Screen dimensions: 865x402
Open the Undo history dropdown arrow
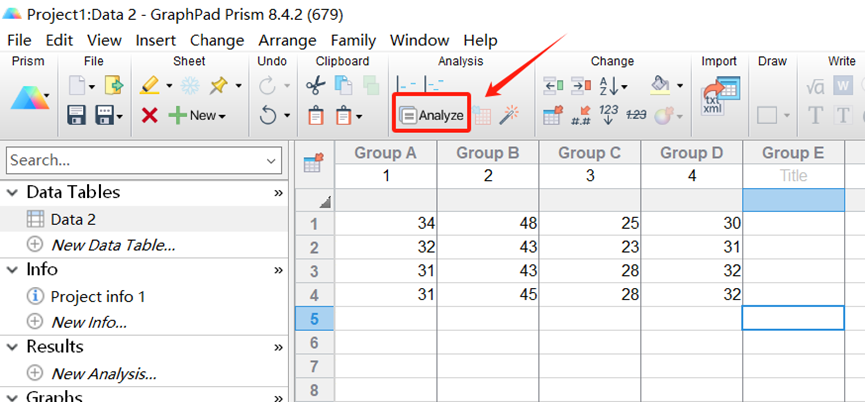tap(287, 116)
